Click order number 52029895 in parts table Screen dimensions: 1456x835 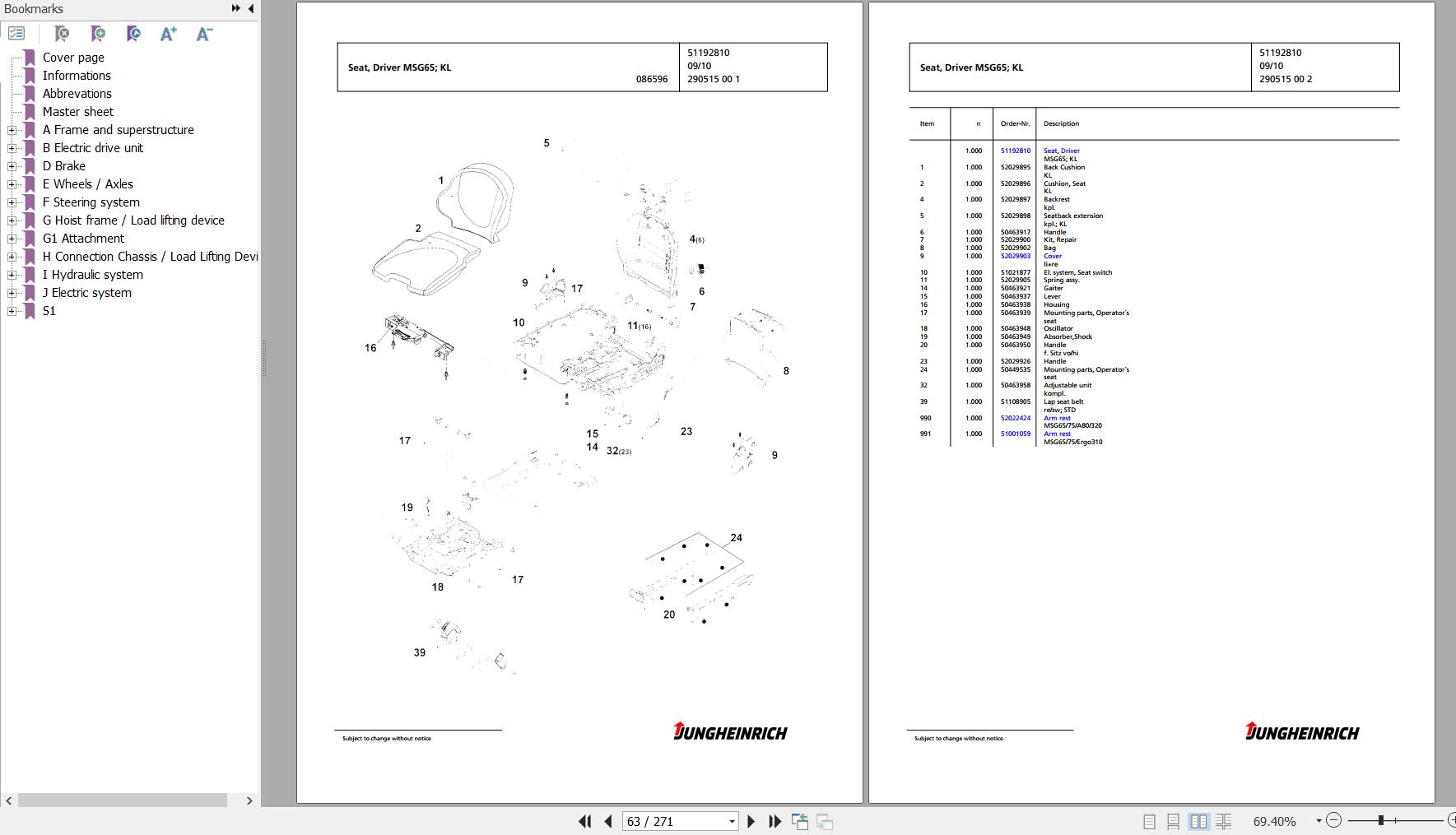point(1015,167)
